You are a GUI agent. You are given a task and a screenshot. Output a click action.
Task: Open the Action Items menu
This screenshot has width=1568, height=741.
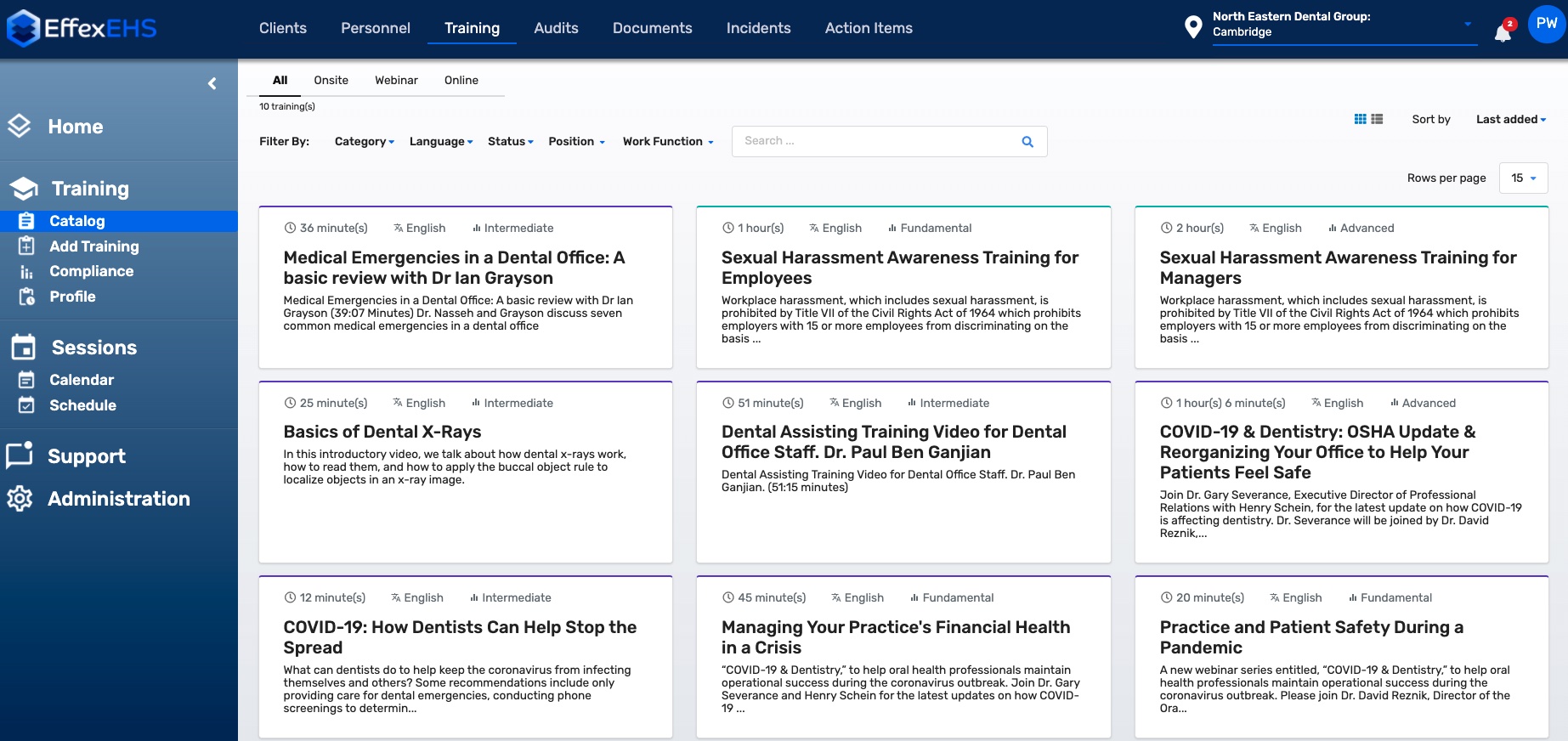(869, 28)
